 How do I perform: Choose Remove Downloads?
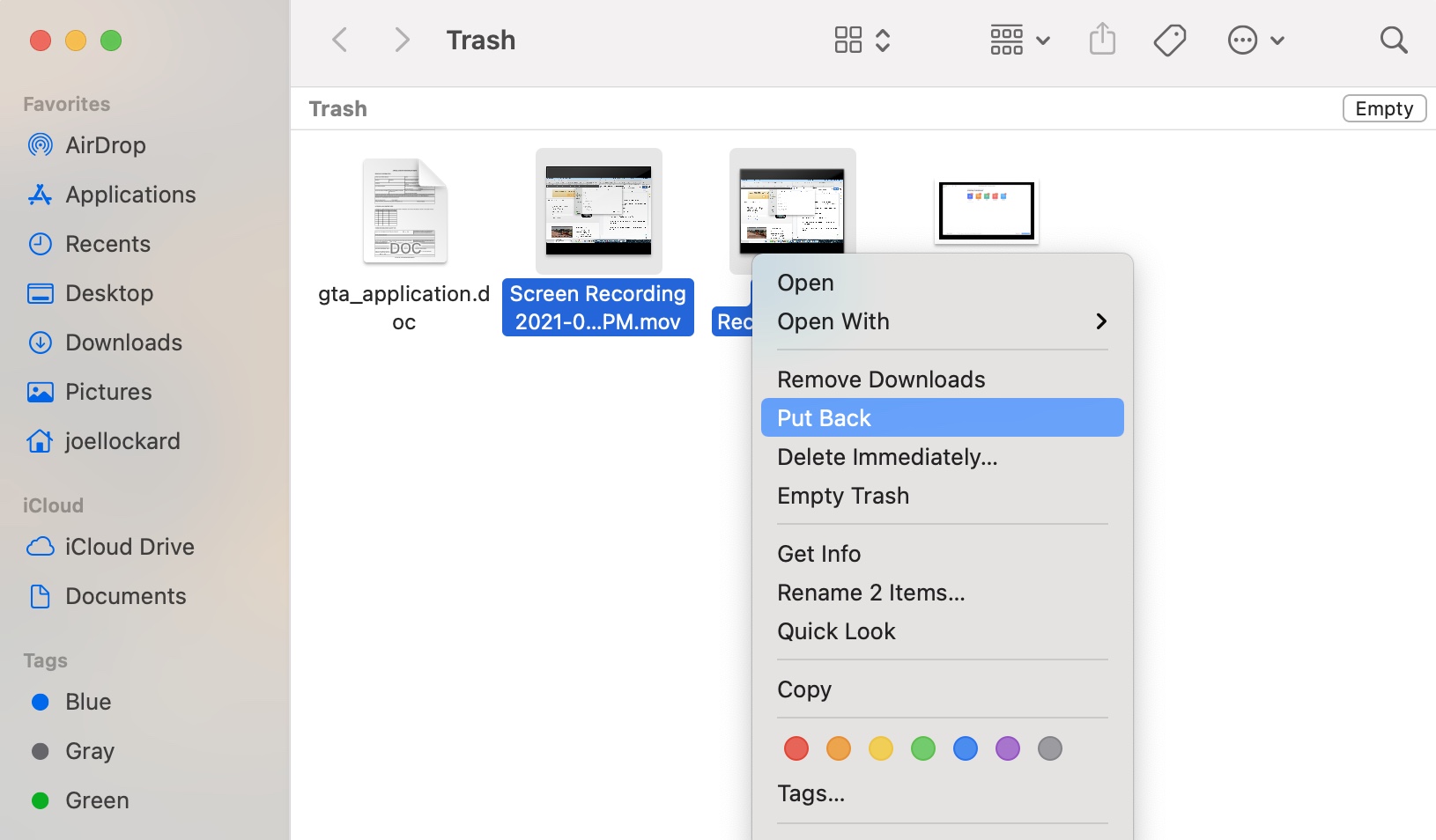[x=942, y=379]
